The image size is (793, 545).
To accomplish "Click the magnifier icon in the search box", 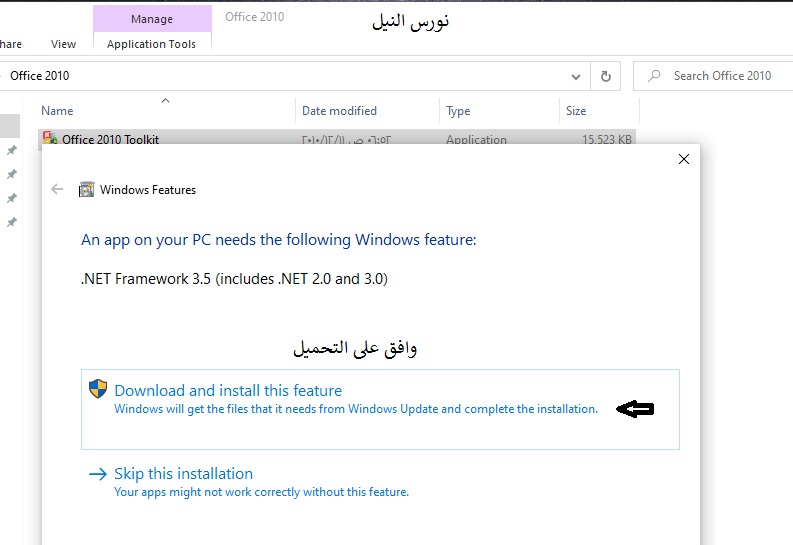I will (654, 76).
